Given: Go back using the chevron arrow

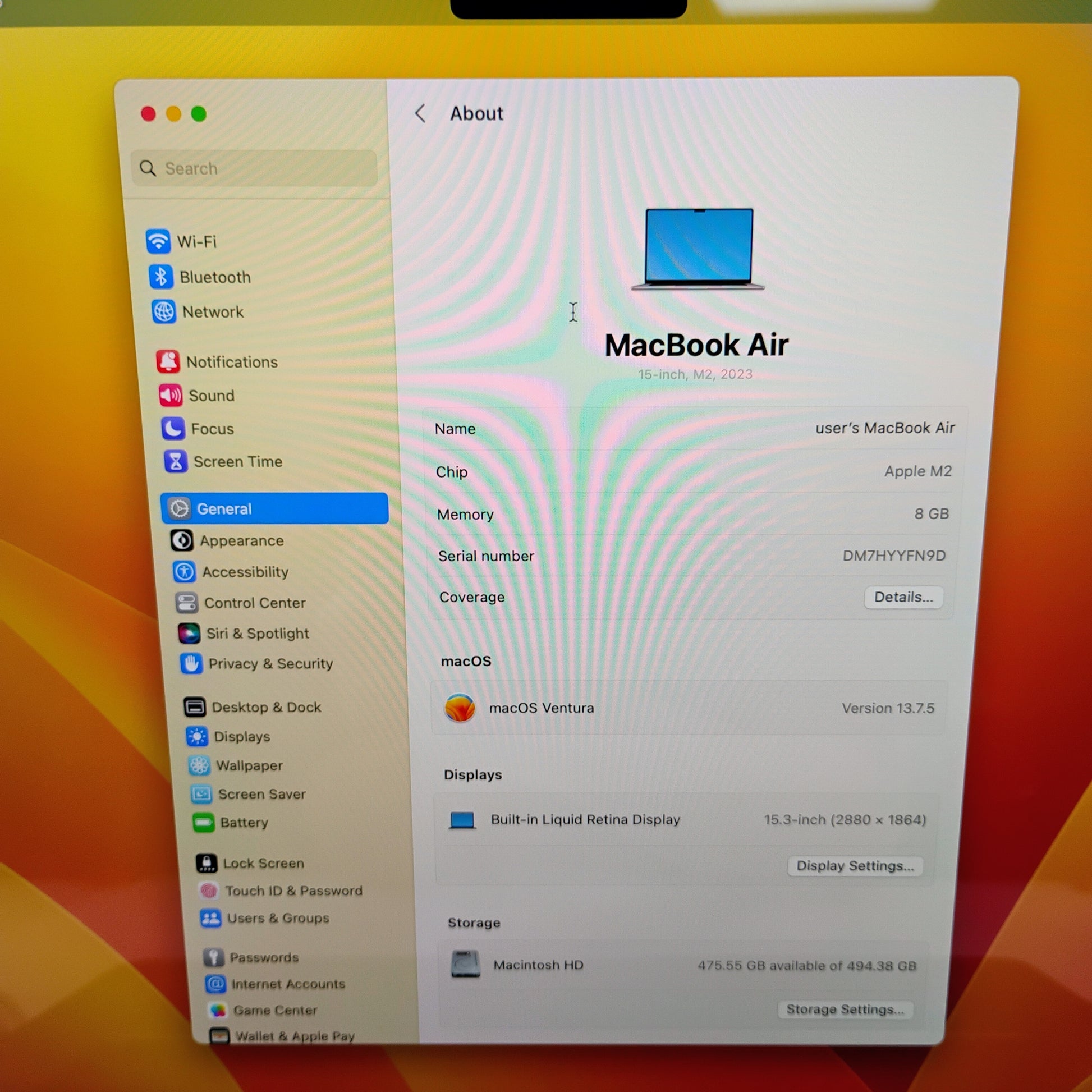Looking at the screenshot, I should (420, 113).
